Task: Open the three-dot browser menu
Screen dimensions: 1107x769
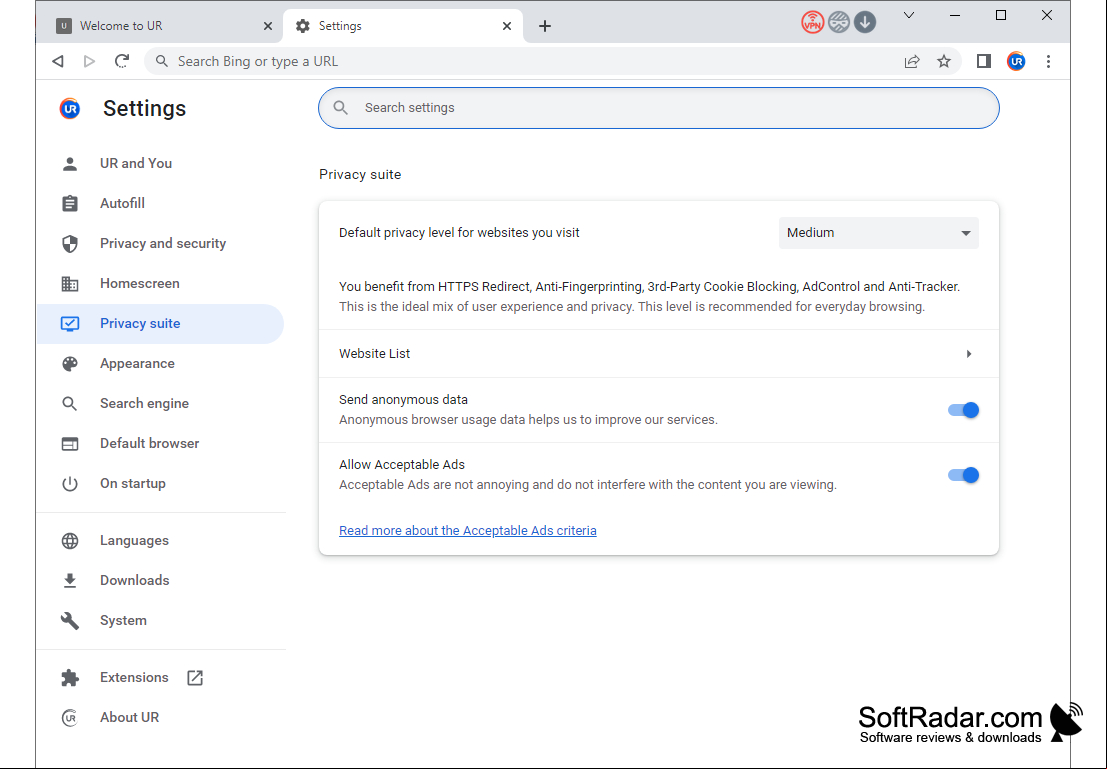Action: (x=1048, y=61)
